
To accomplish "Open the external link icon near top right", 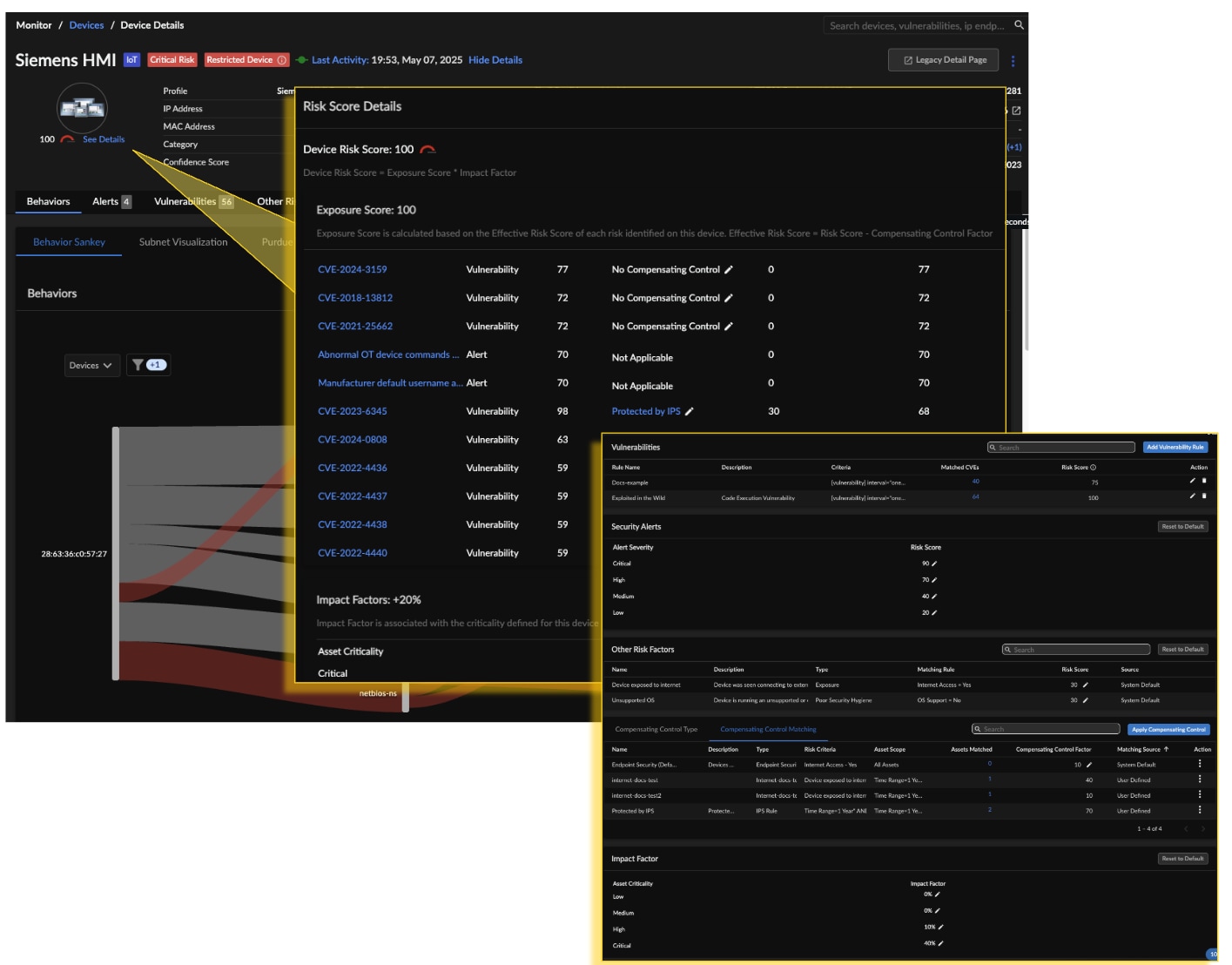I will pyautogui.click(x=1016, y=111).
